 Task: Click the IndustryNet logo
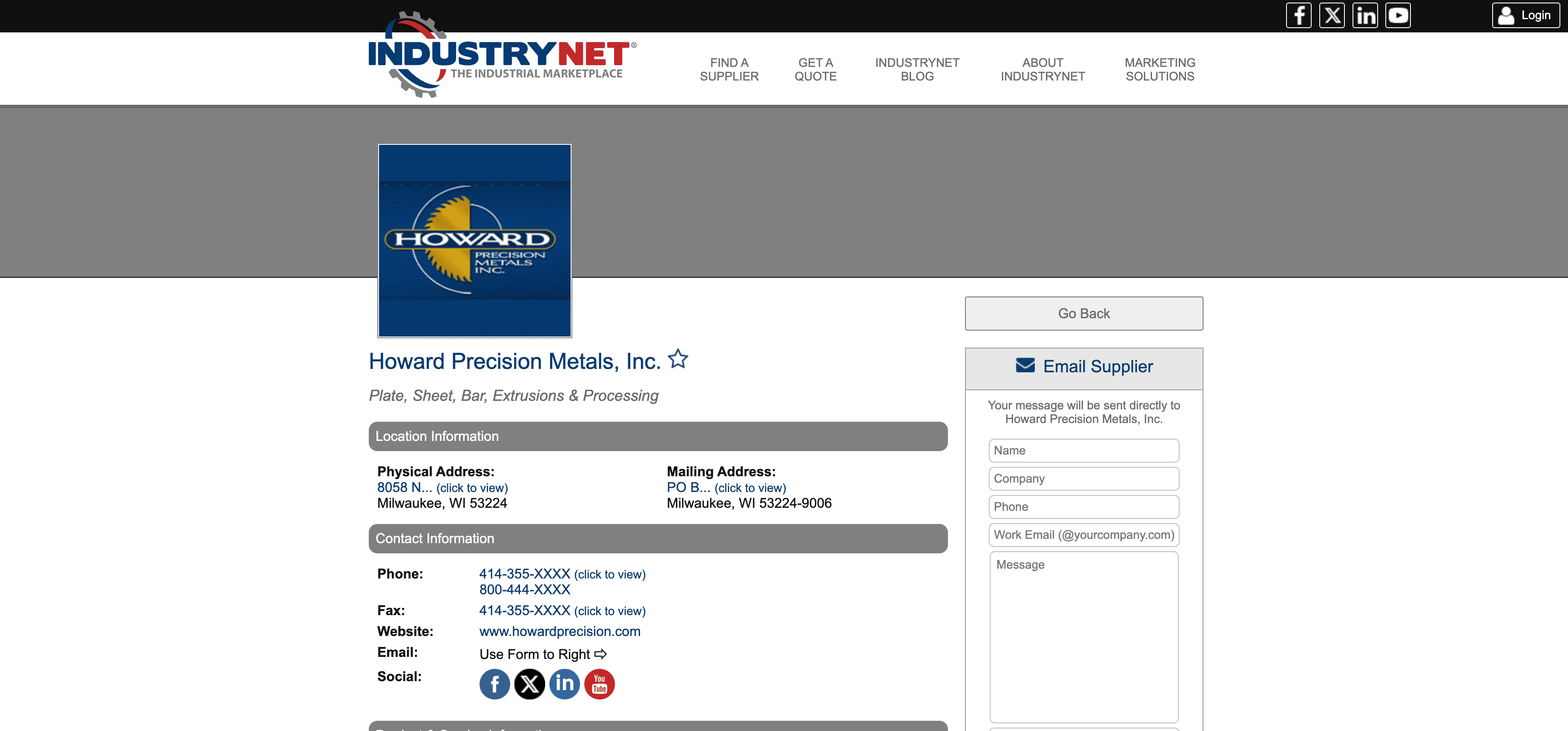click(x=502, y=55)
